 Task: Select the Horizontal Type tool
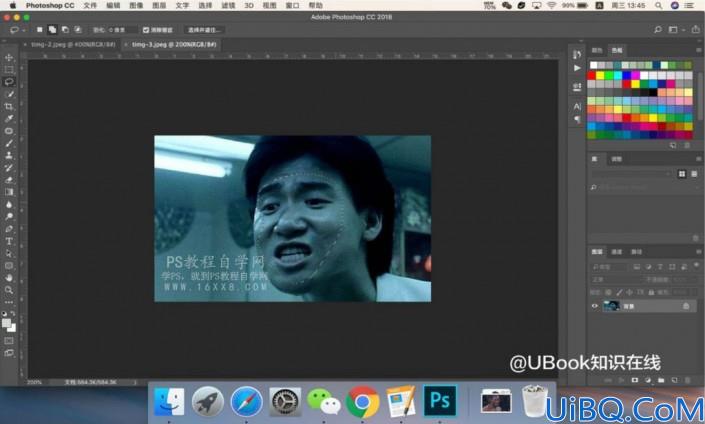9,241
